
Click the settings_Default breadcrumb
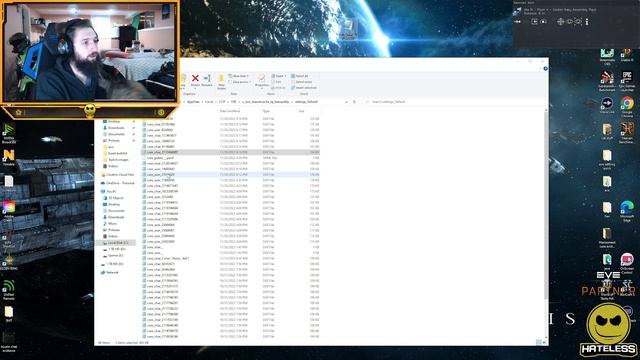[306, 102]
